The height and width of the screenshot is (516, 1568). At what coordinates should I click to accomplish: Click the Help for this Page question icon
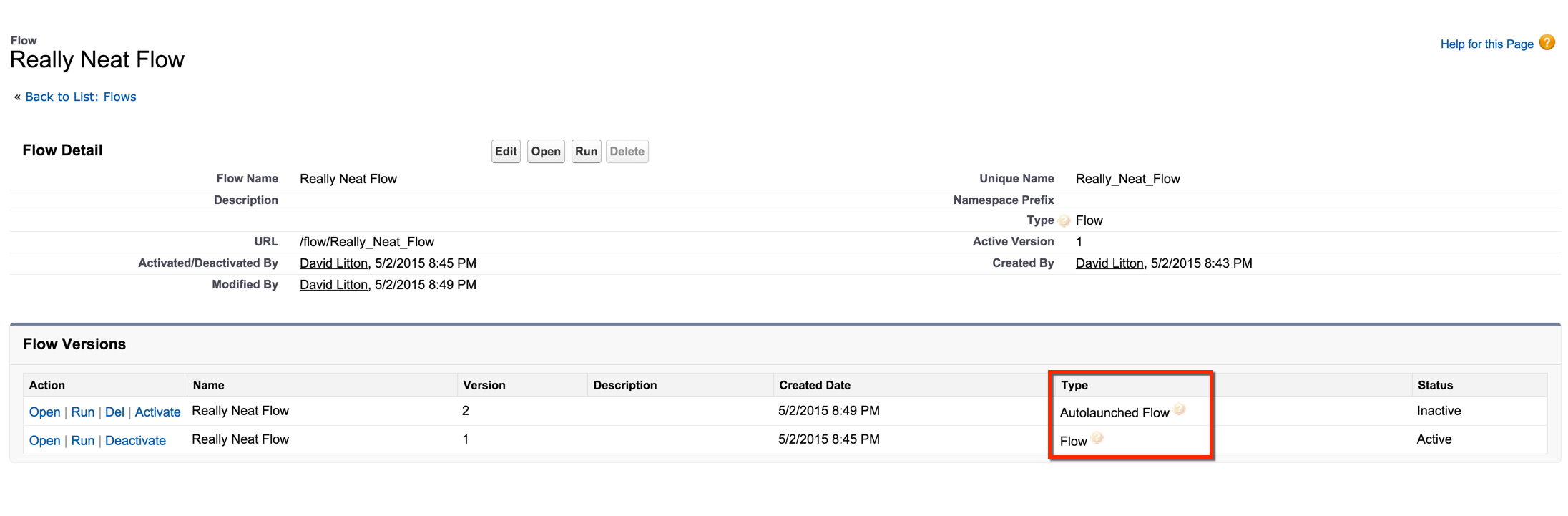click(1547, 43)
